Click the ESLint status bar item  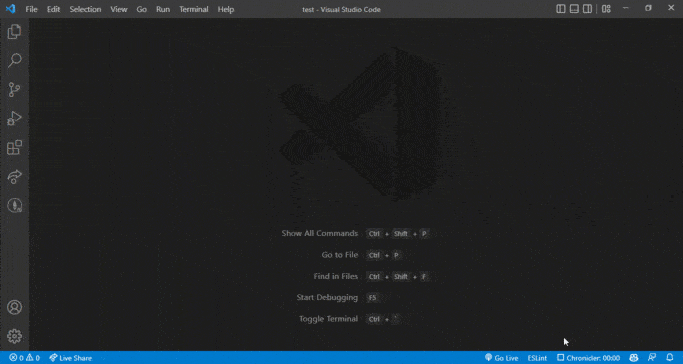[537, 358]
